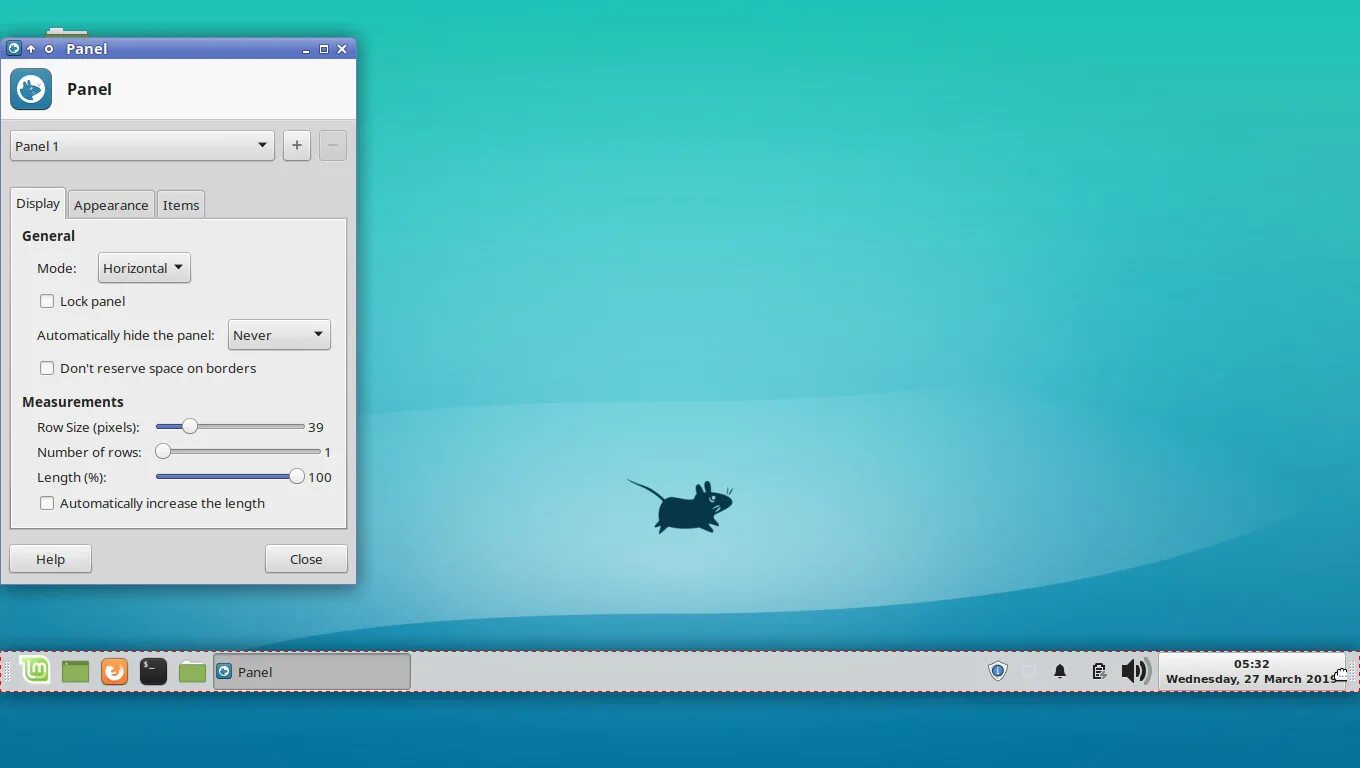The height and width of the screenshot is (768, 1360).
Task: Minimize the Panel preferences window
Action: (x=305, y=48)
